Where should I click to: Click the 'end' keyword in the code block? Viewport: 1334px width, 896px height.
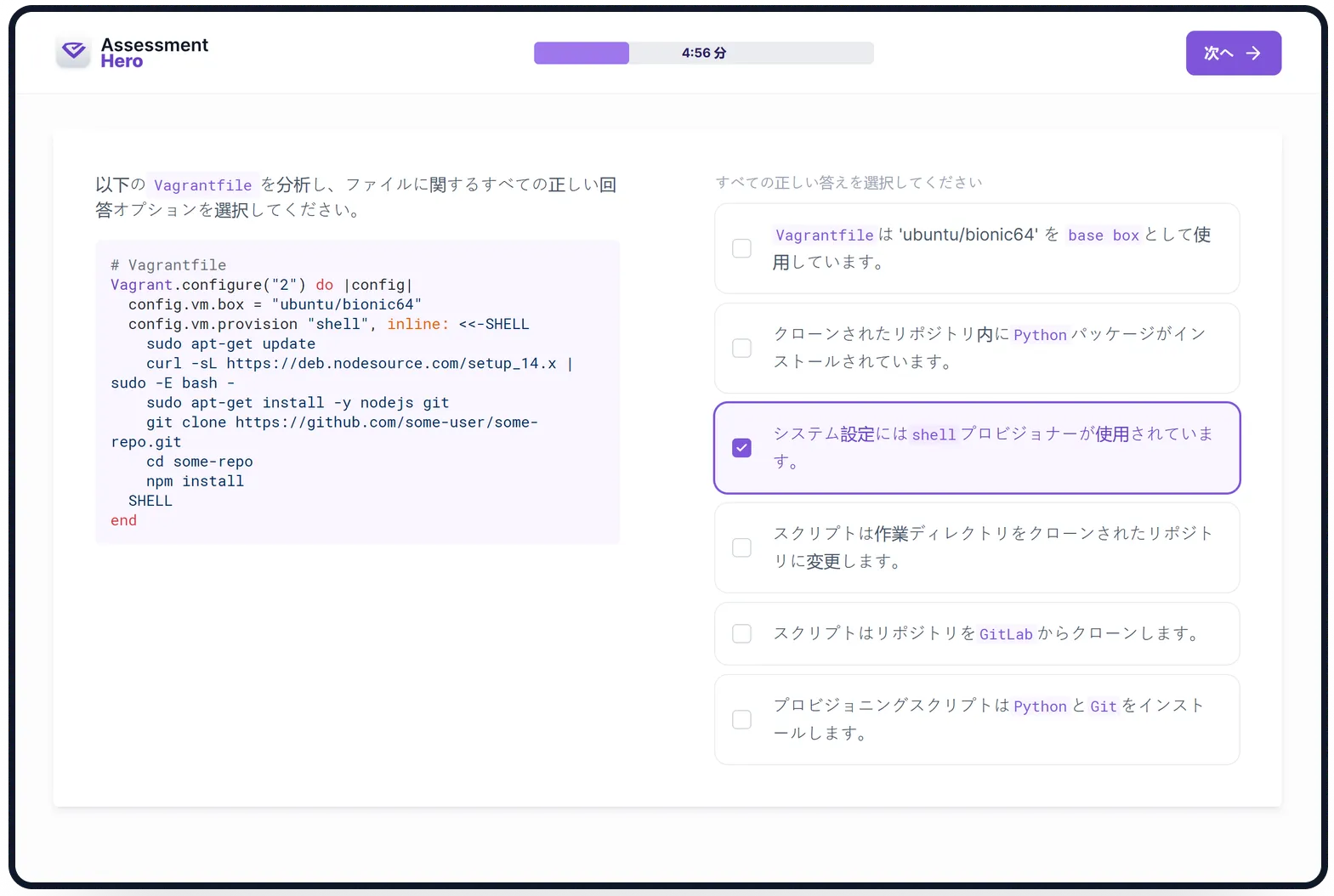point(123,520)
